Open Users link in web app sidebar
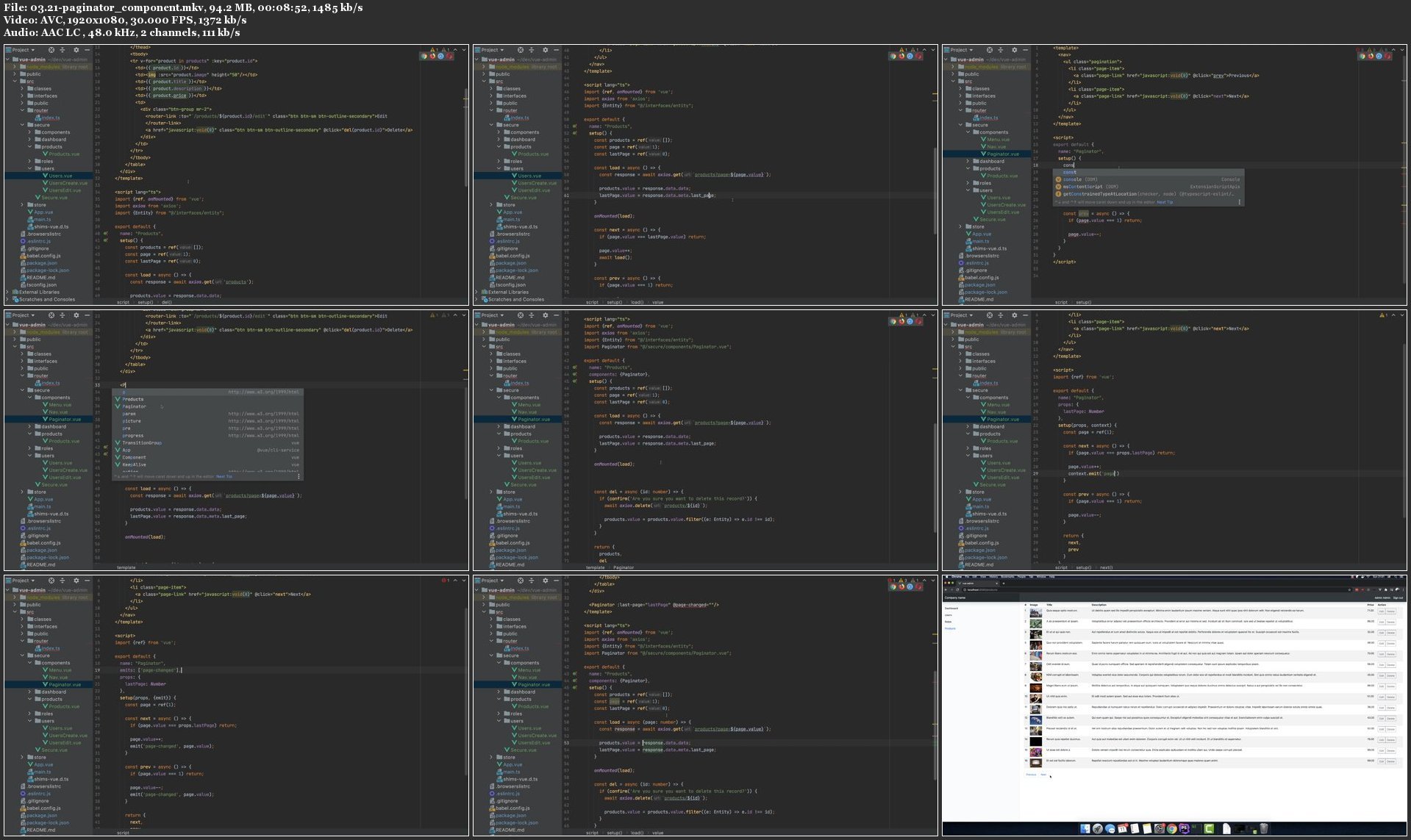This screenshot has width=1411, height=840. pos(949,615)
